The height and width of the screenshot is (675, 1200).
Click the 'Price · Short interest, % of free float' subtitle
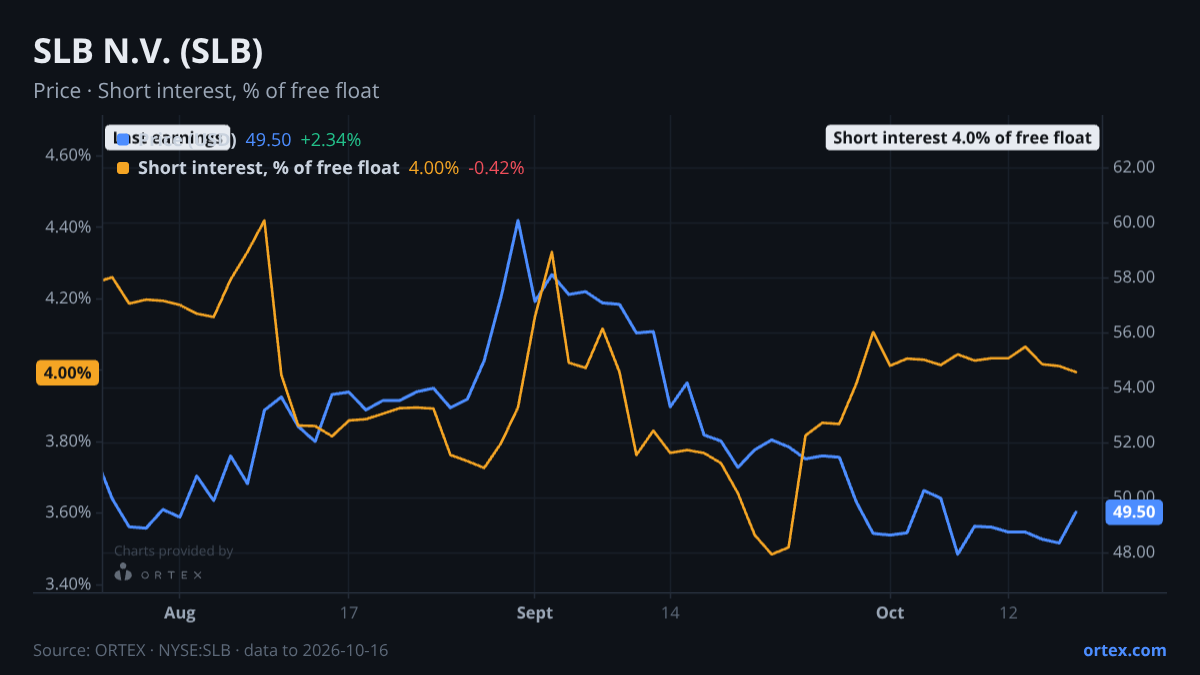click(x=206, y=91)
